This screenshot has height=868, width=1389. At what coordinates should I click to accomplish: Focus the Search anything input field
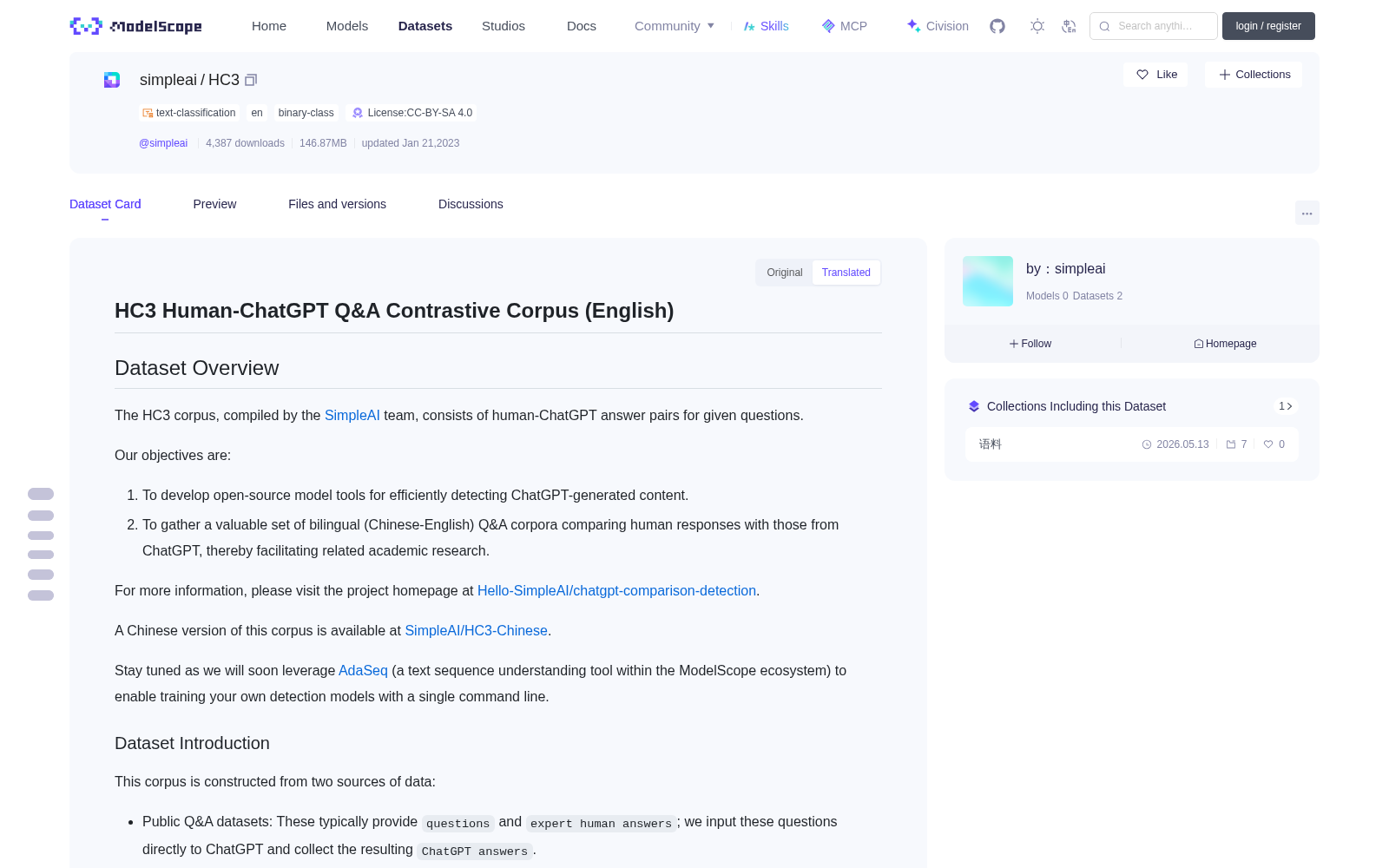click(1154, 26)
